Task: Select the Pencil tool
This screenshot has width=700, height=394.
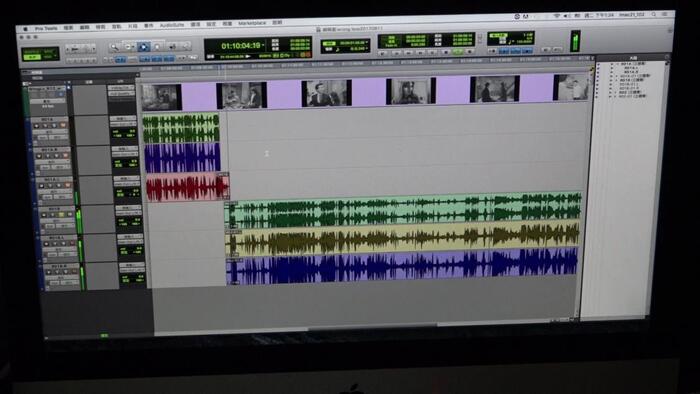Action: [x=186, y=46]
